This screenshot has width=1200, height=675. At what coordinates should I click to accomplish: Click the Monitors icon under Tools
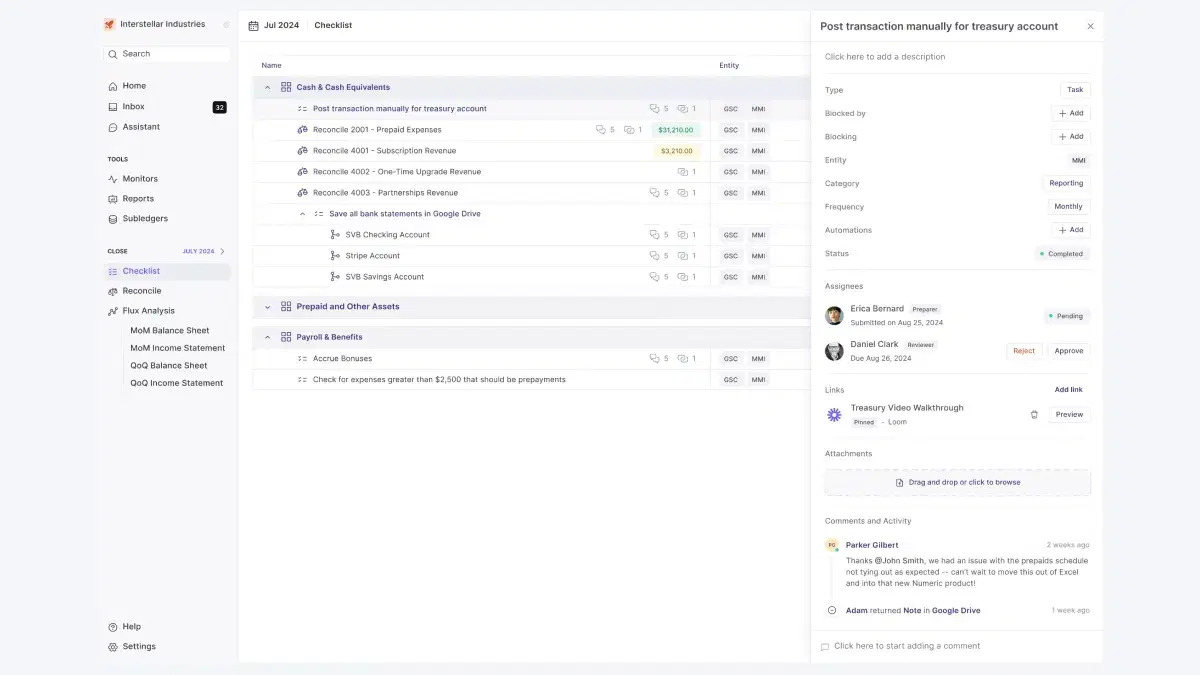tap(113, 179)
